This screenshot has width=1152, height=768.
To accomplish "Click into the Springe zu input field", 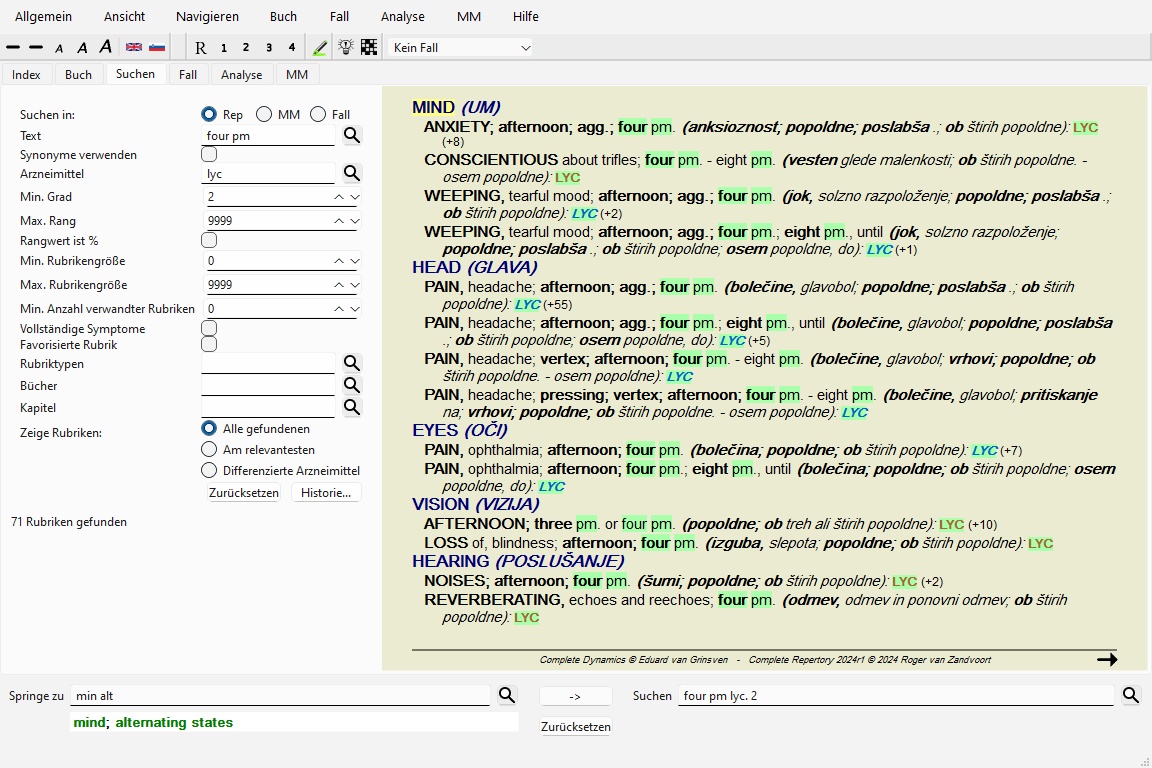I will point(282,695).
